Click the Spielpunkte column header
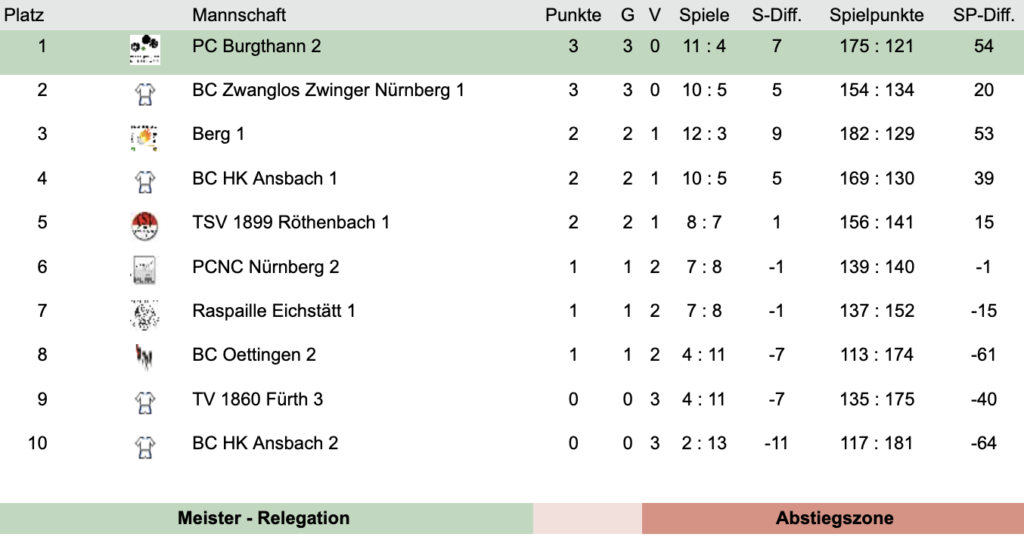This screenshot has height=537, width=1024. tap(877, 15)
